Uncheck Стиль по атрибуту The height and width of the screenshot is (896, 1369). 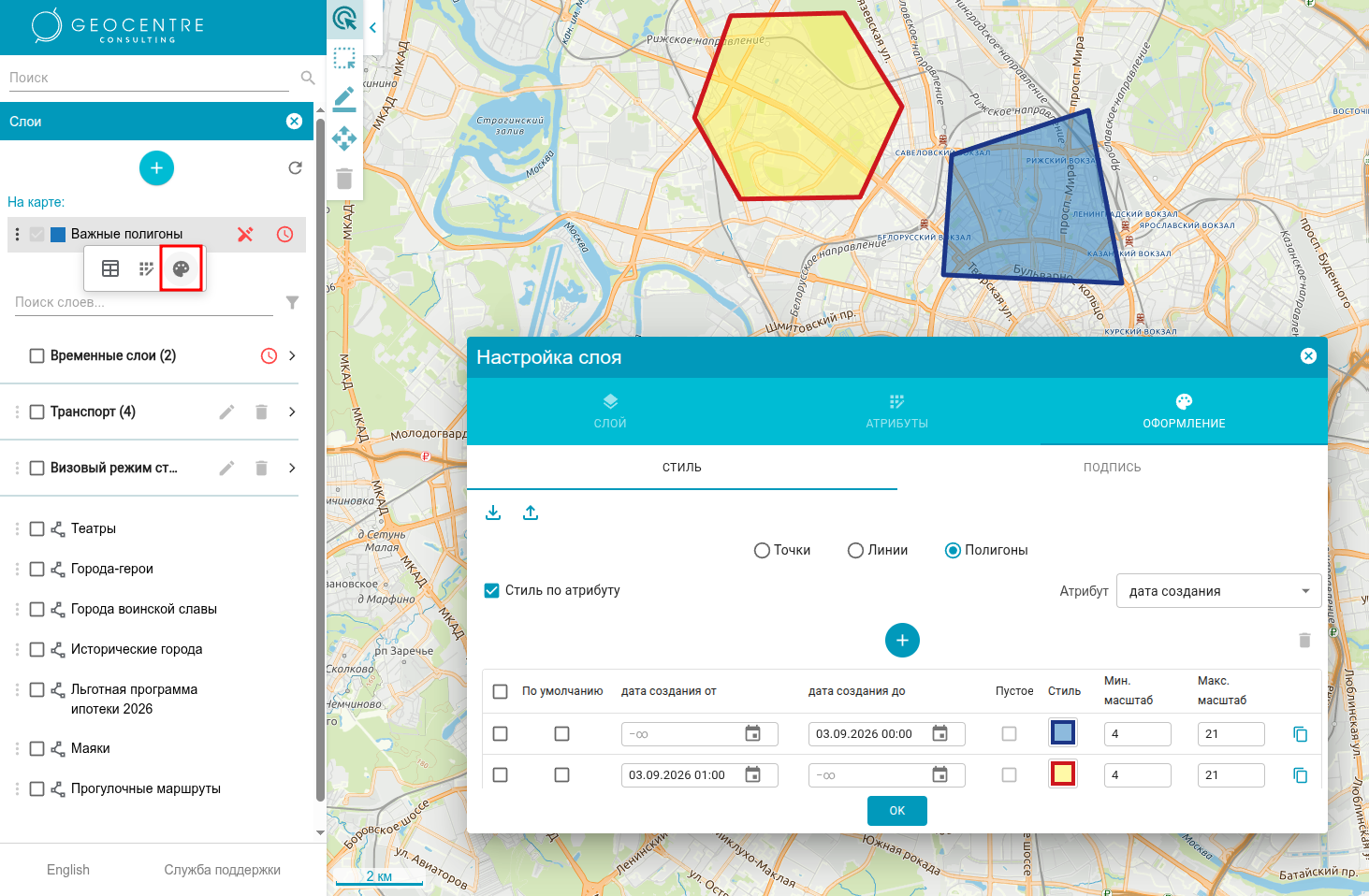tap(491, 591)
